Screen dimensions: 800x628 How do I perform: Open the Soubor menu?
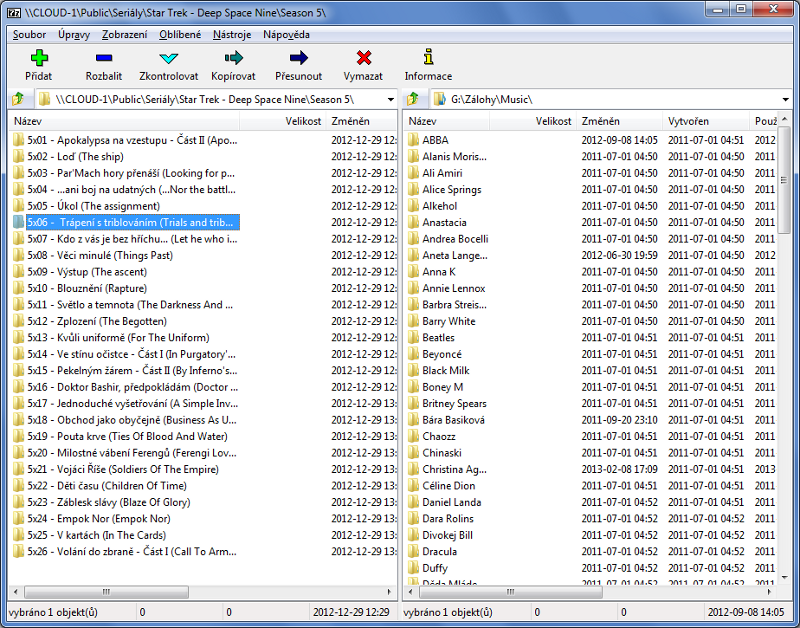(x=29, y=34)
